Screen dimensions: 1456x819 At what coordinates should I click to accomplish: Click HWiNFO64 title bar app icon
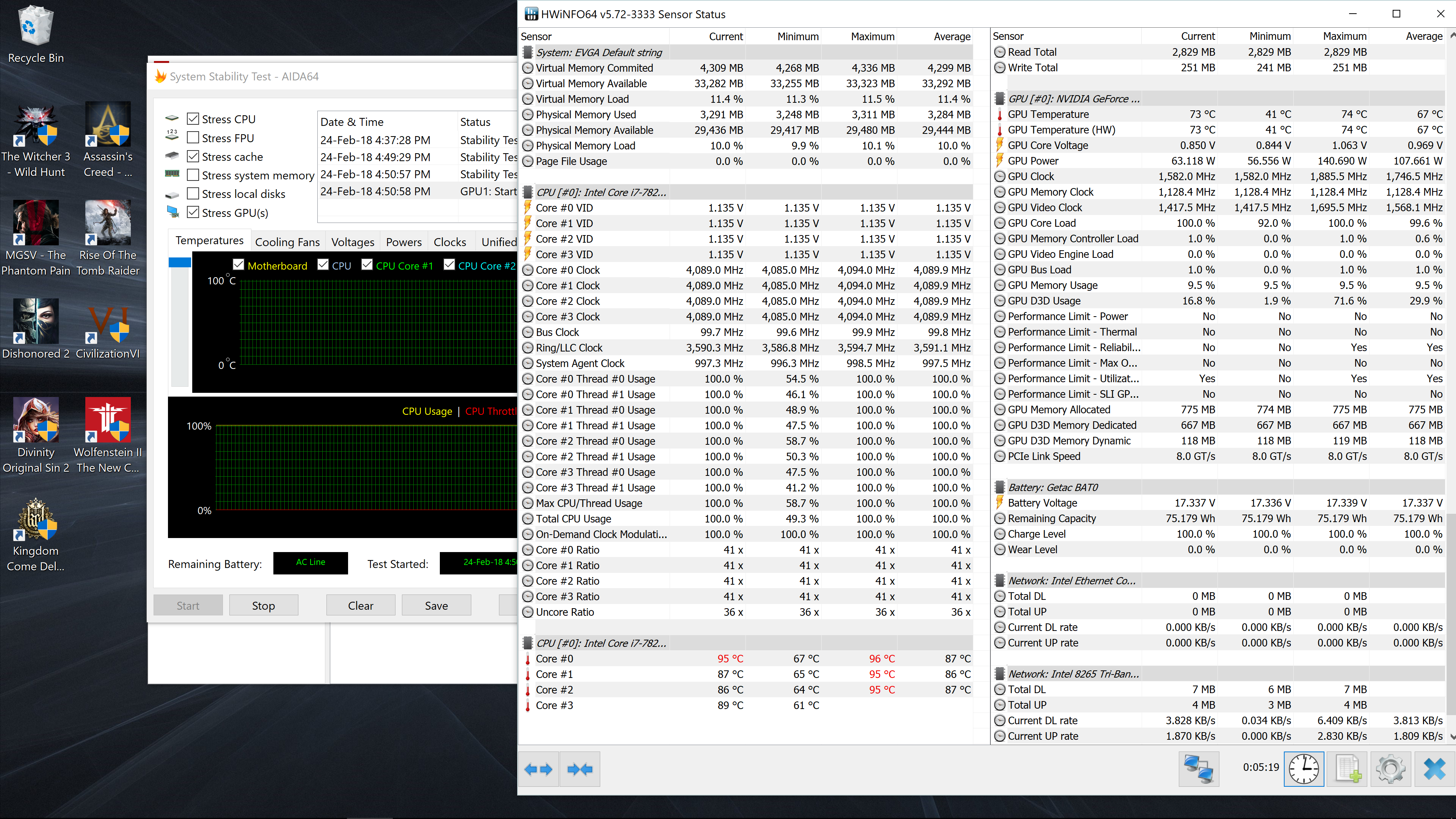(x=531, y=14)
